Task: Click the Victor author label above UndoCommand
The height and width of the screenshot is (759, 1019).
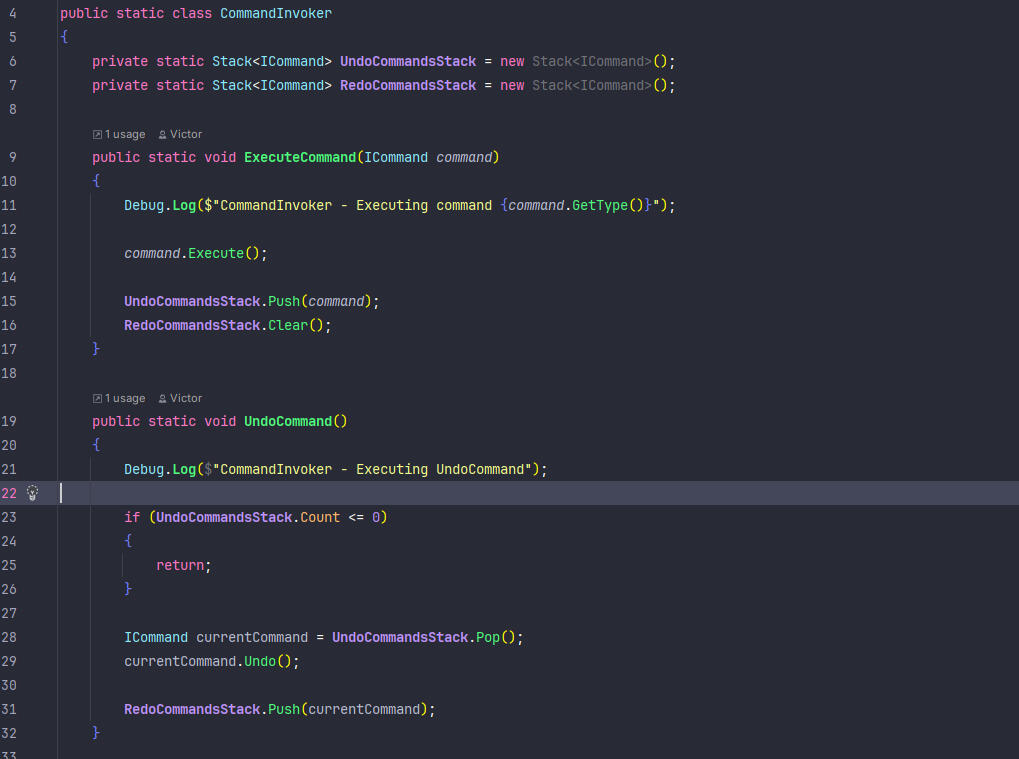Action: click(x=186, y=398)
